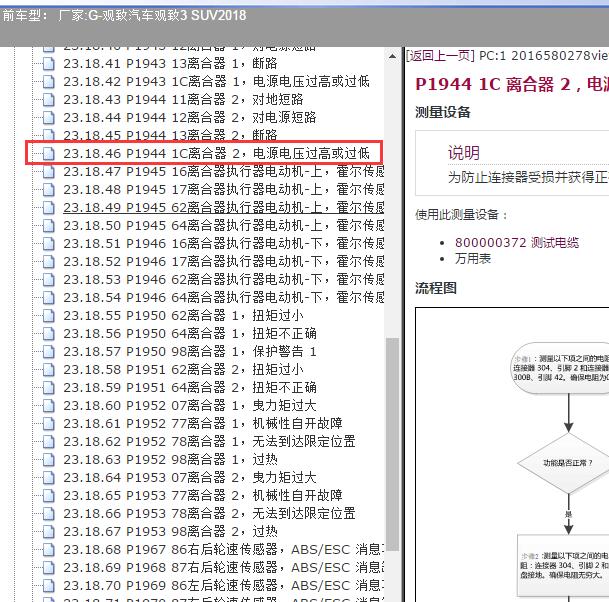Click flowchart step 1 measurement box
609x602 pixels.
point(560,367)
